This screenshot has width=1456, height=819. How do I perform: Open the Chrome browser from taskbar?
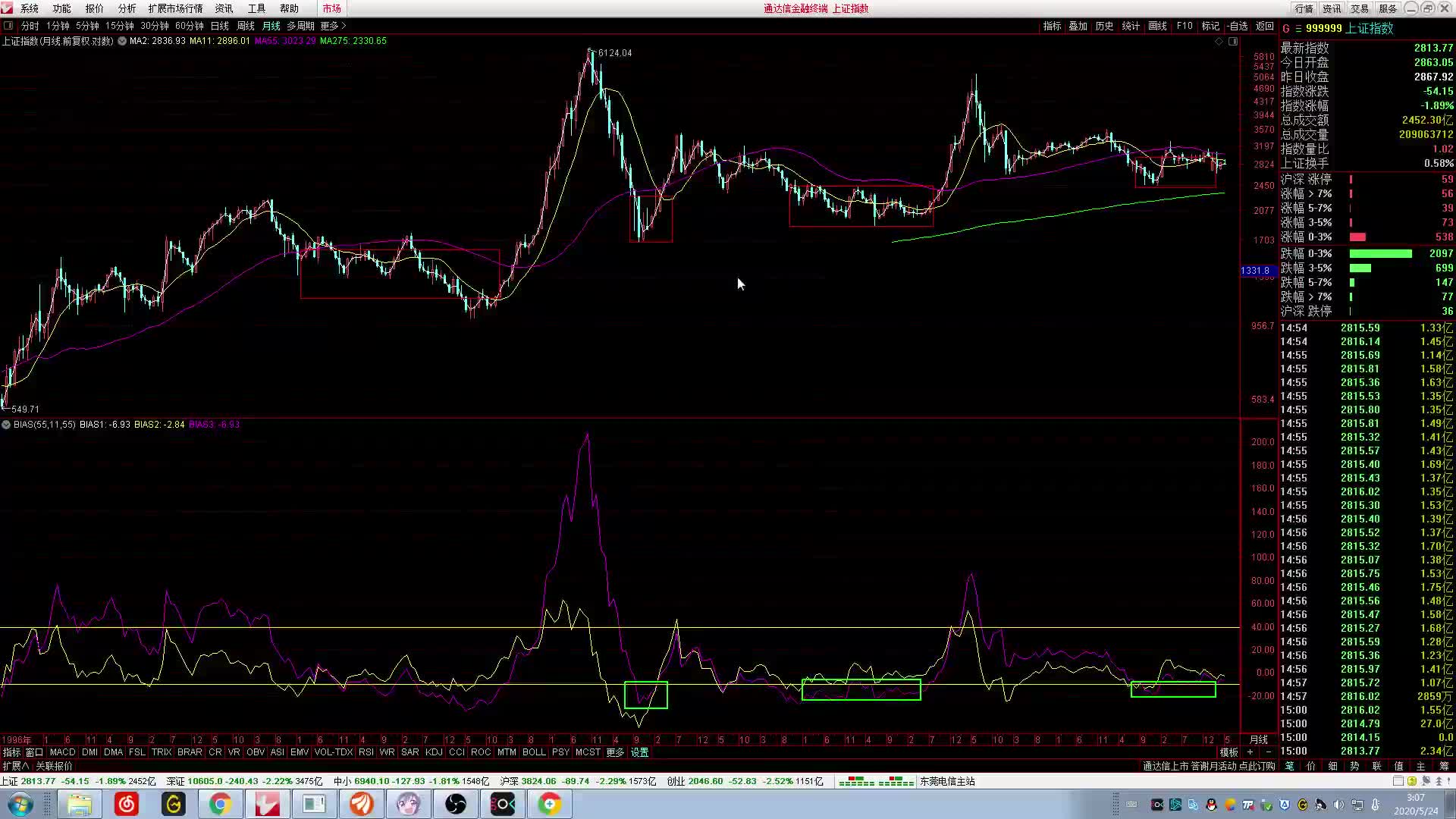(220, 804)
